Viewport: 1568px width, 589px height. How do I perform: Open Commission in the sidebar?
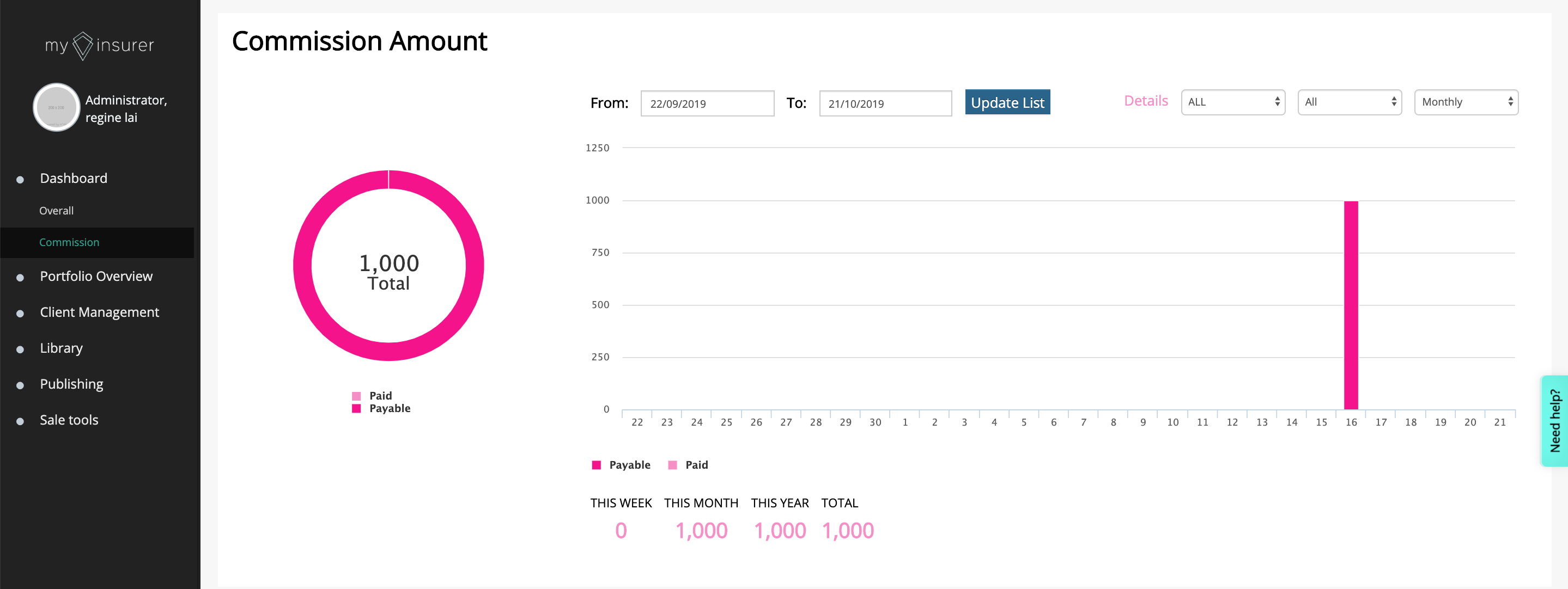(x=69, y=242)
